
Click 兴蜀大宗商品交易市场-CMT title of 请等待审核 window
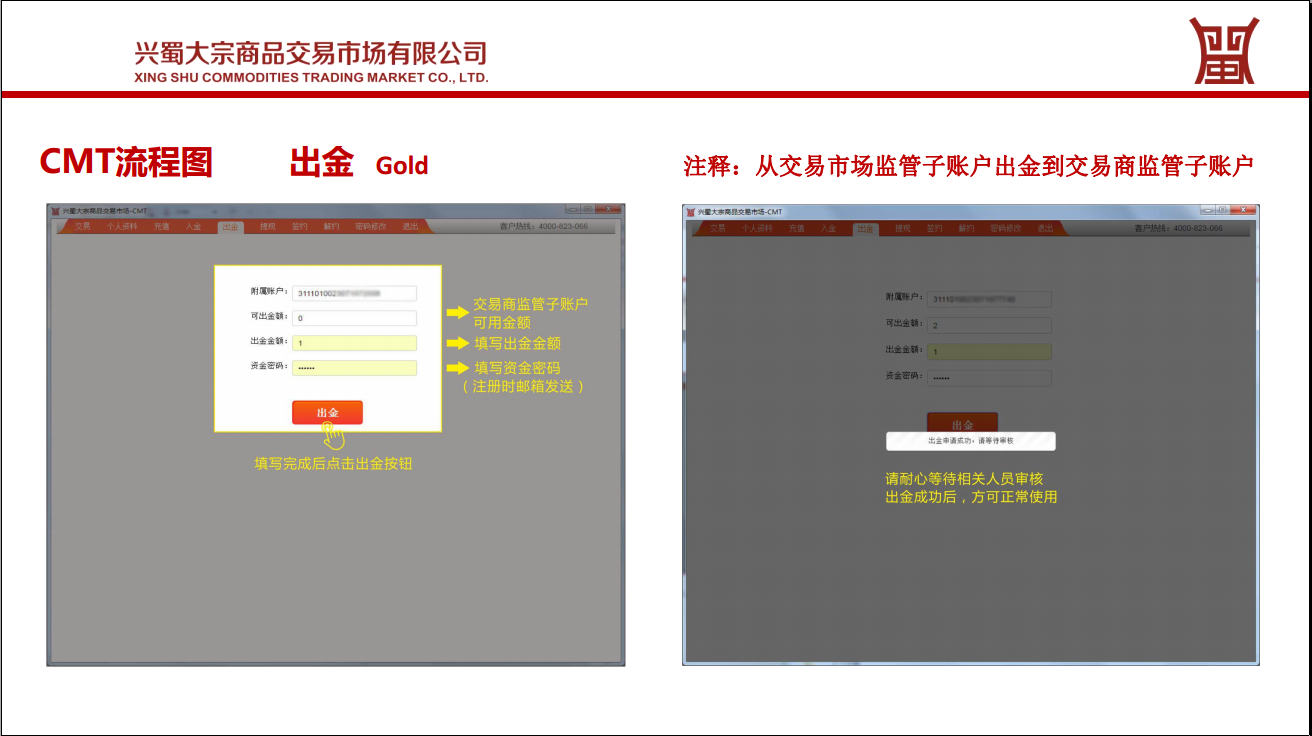(740, 212)
